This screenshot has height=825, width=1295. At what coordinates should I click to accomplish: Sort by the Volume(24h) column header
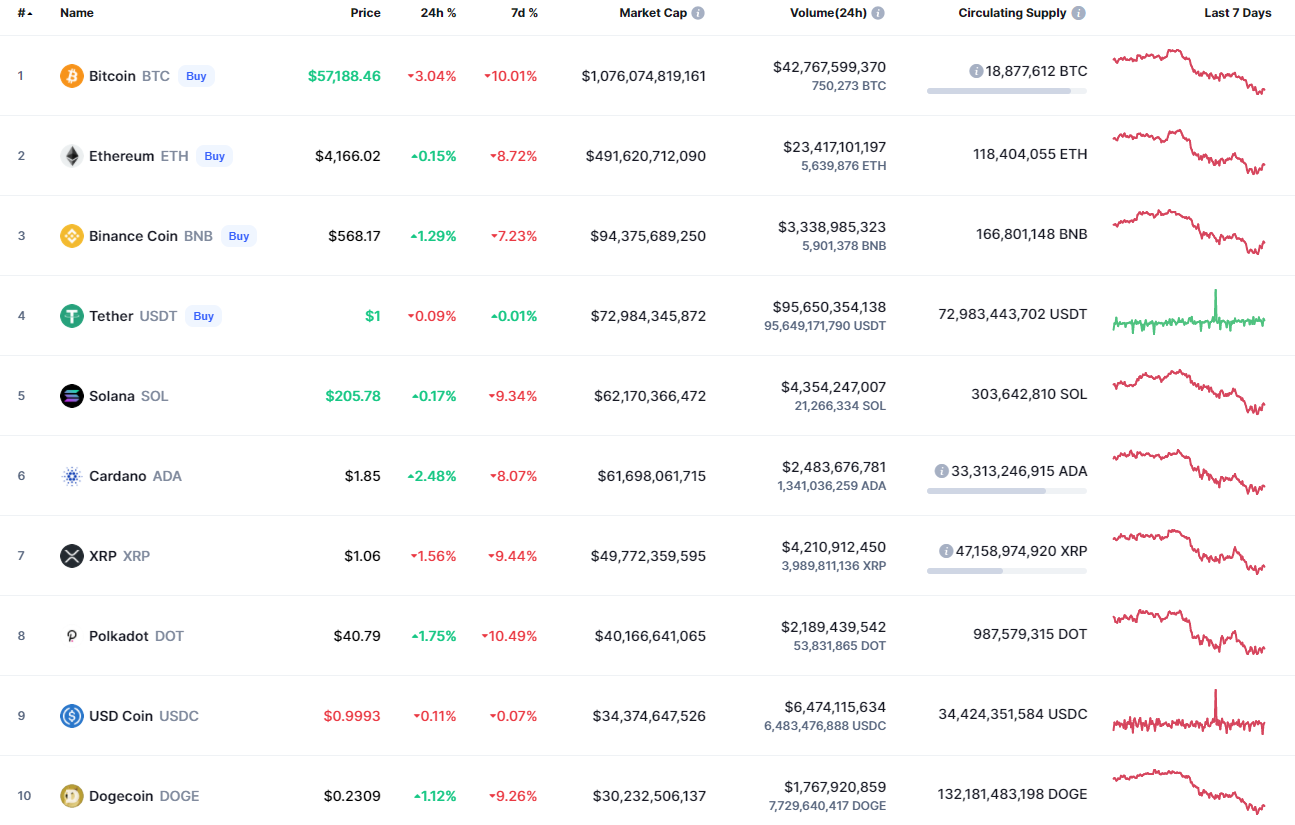[x=828, y=13]
